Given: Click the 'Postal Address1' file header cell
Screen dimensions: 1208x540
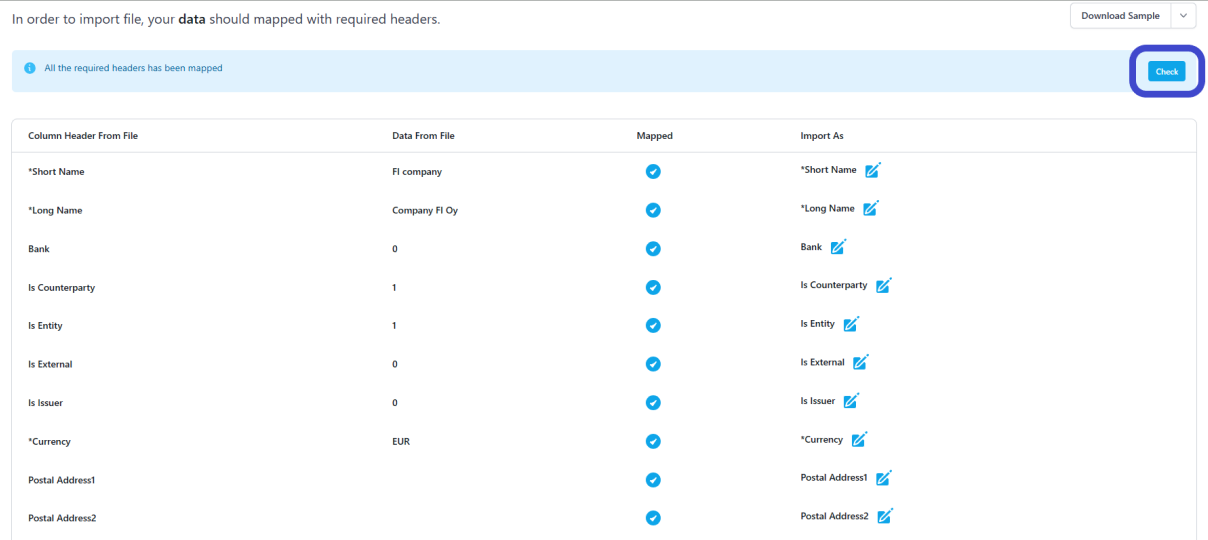Looking at the screenshot, I should pos(61,481).
